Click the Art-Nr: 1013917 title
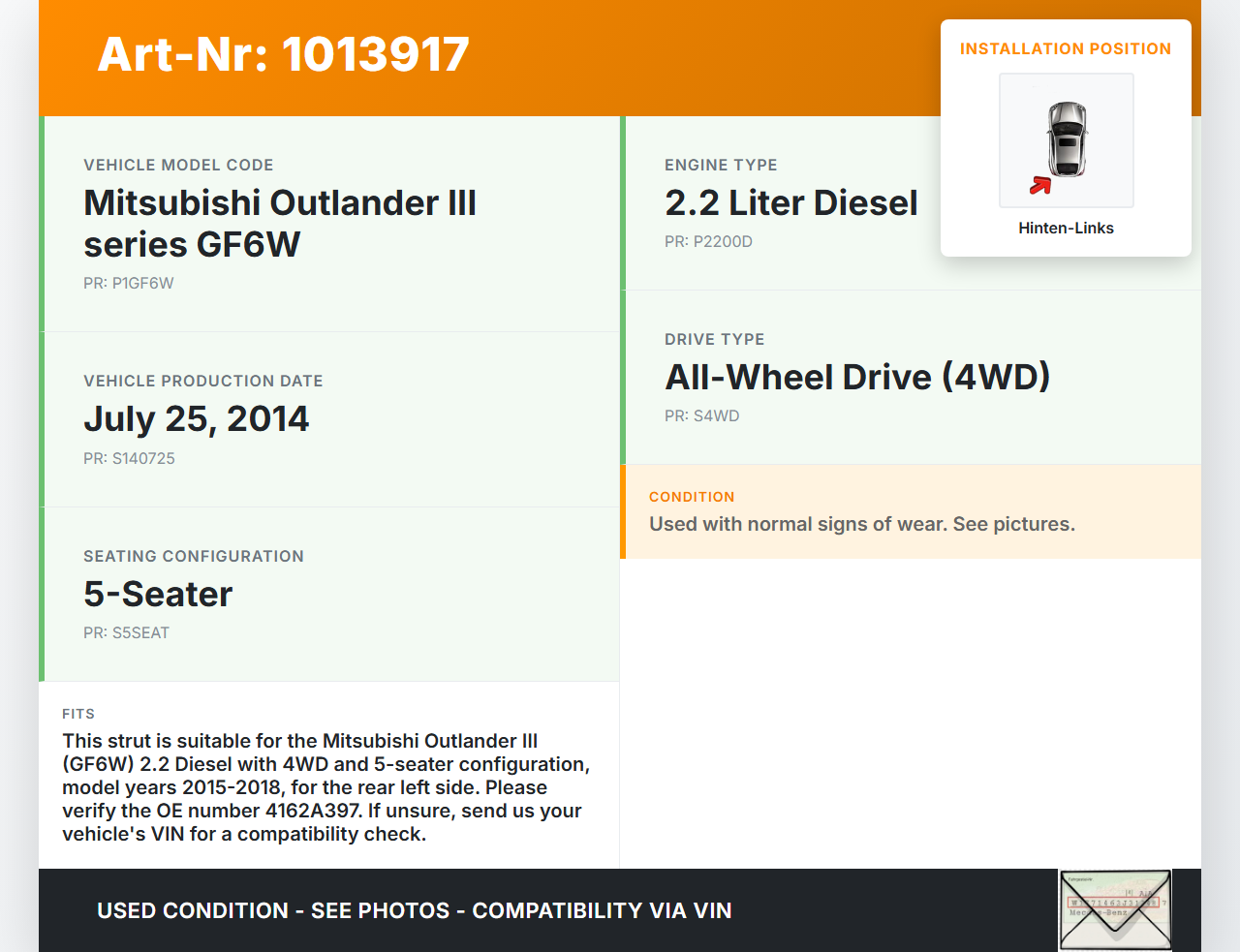The image size is (1240, 952). pyautogui.click(x=283, y=54)
